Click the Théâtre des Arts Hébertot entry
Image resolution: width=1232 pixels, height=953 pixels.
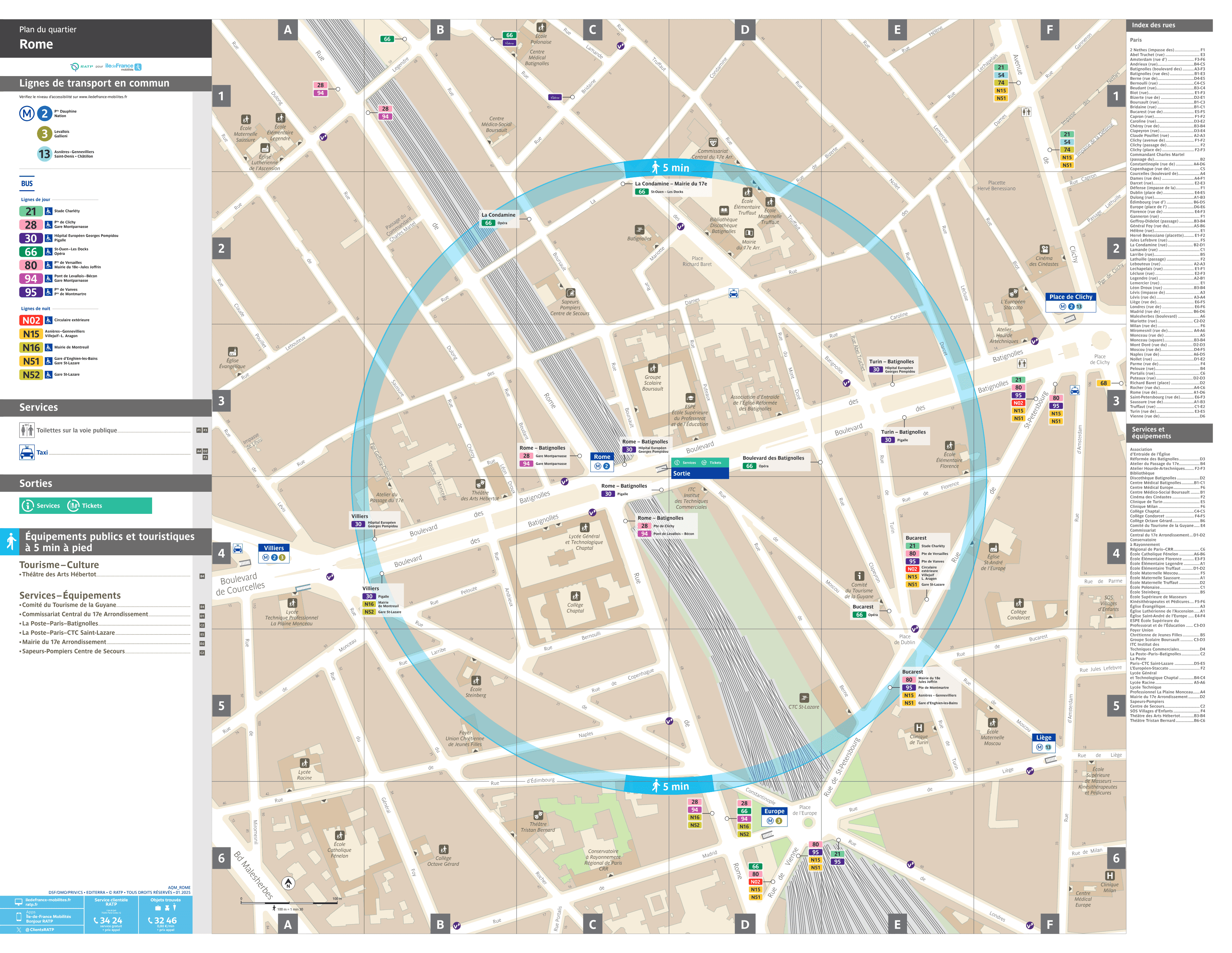pyautogui.click(x=58, y=574)
